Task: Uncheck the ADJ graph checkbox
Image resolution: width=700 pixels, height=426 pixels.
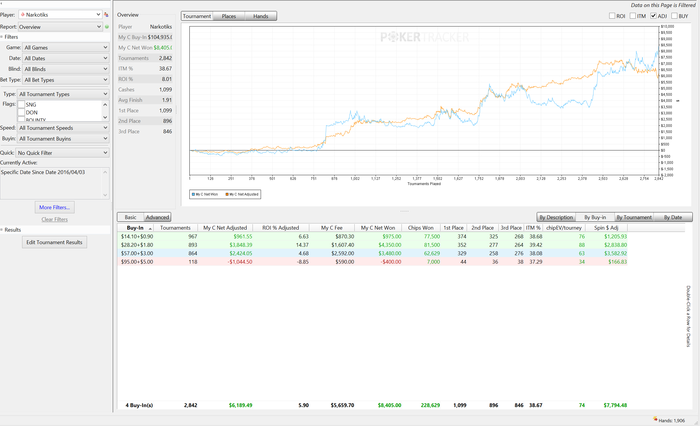Action: click(x=653, y=16)
